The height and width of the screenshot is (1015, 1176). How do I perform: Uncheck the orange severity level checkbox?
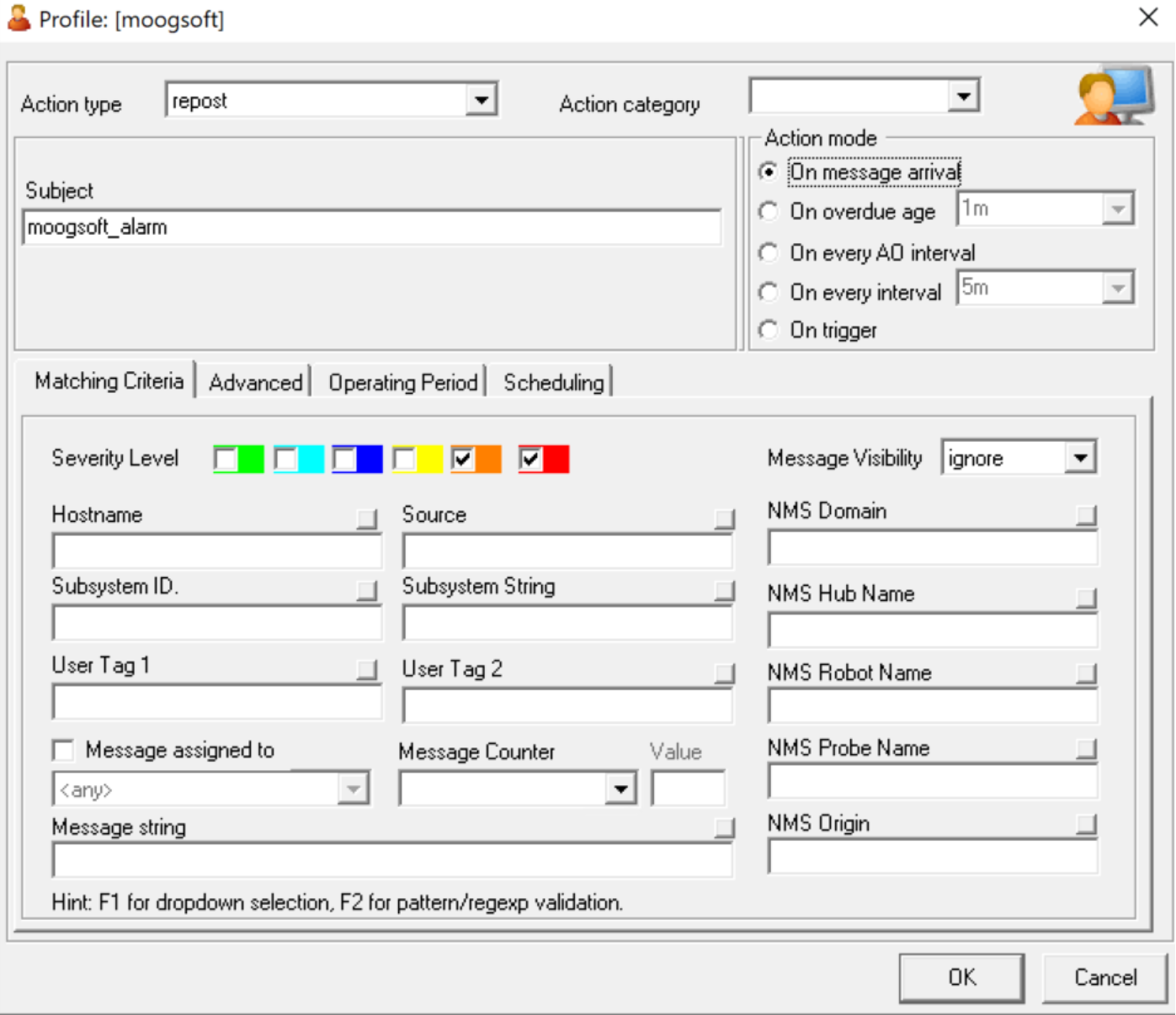pos(463,460)
